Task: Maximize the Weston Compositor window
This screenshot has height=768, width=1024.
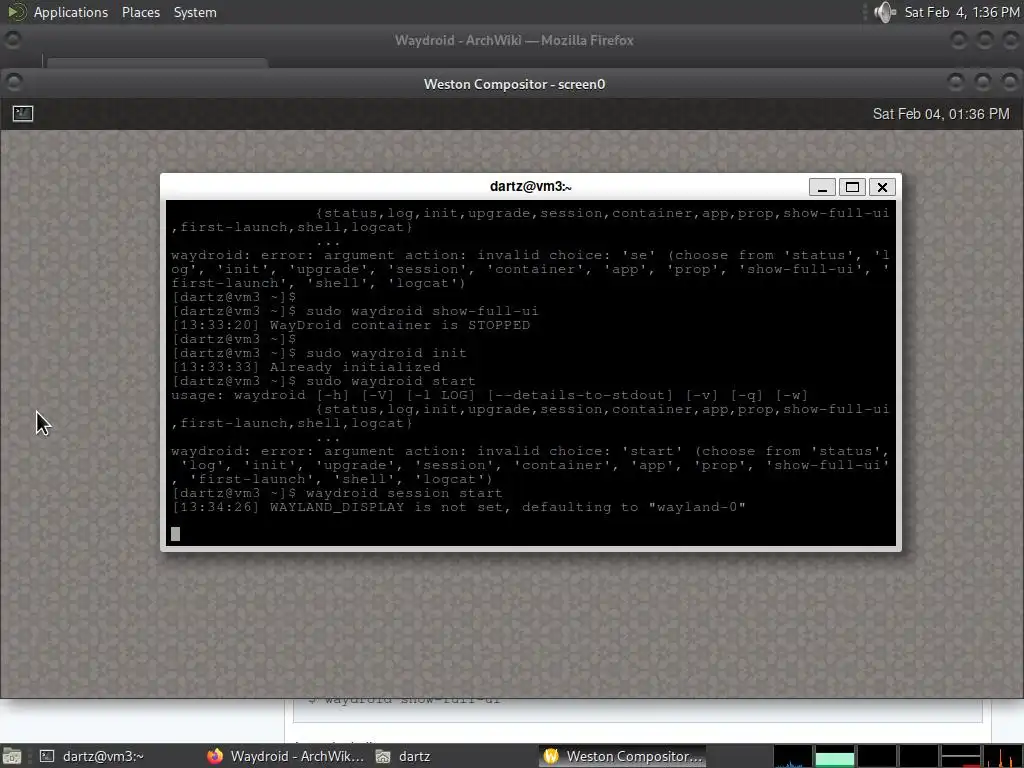Action: tap(983, 82)
